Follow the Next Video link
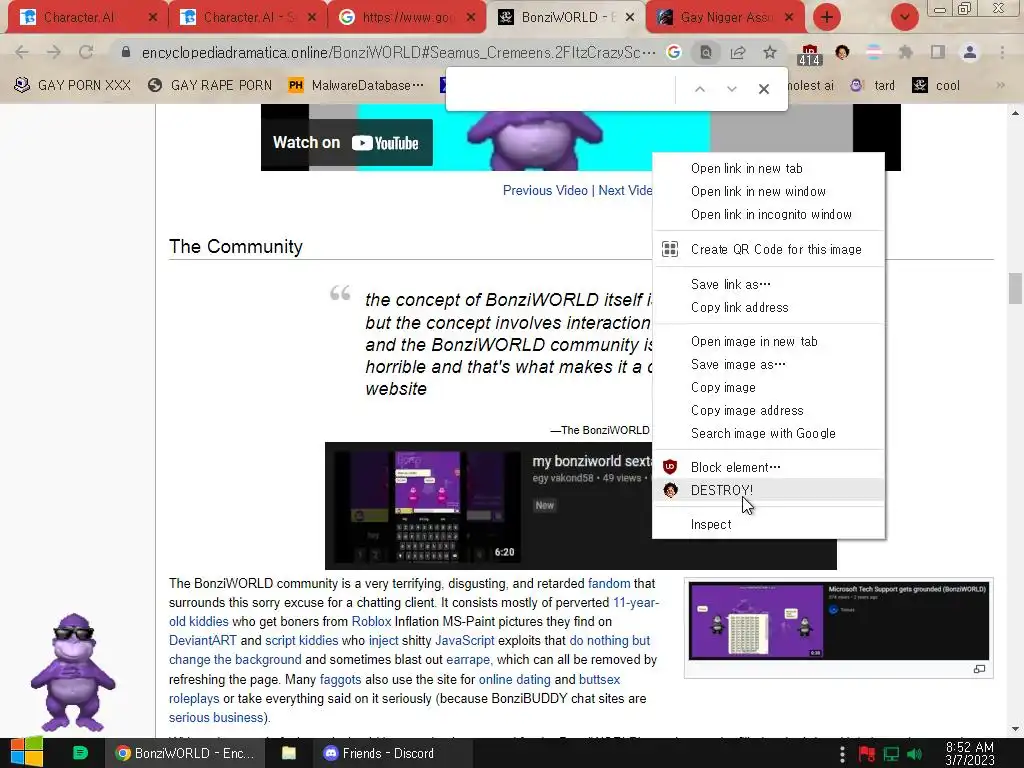The height and width of the screenshot is (768, 1024). 625,190
